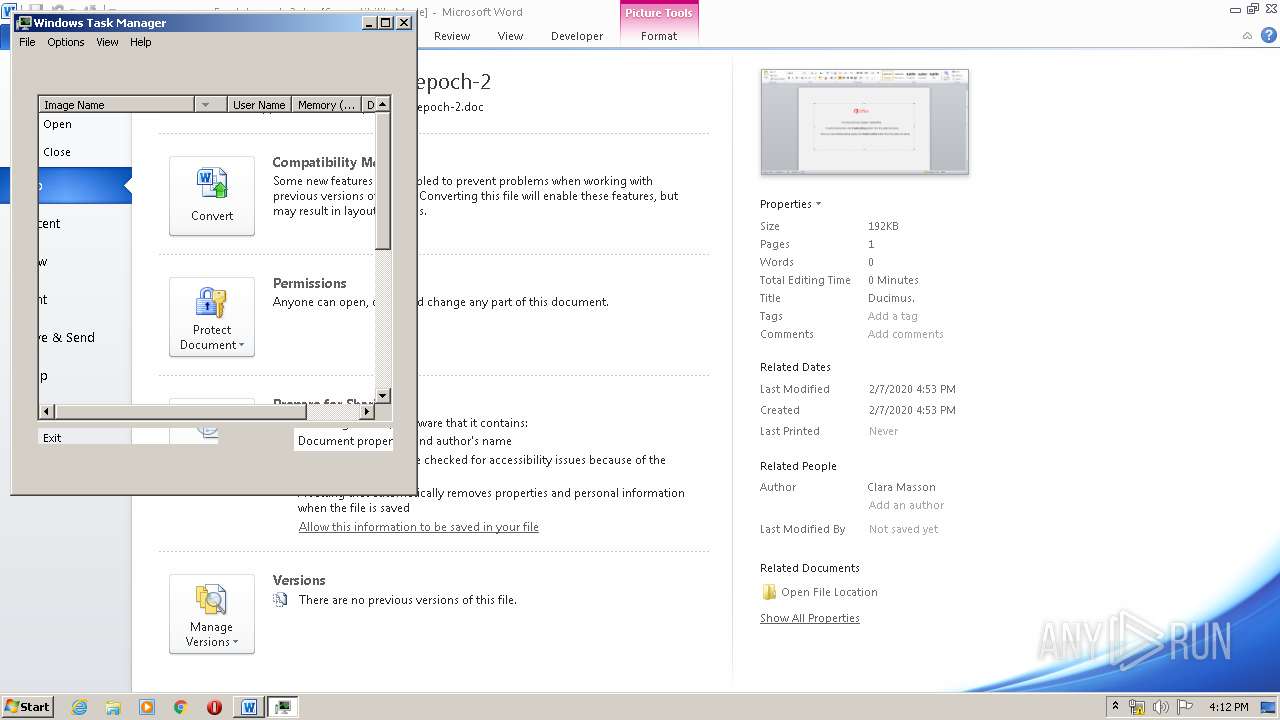Minimize the Task Manager window
1280x720 pixels.
coord(368,22)
